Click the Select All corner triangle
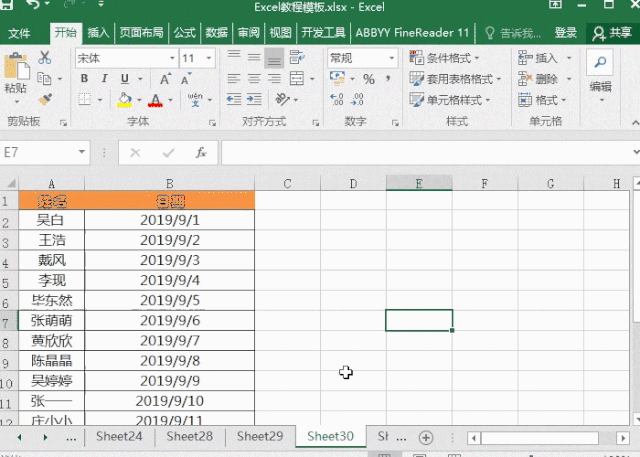The width and height of the screenshot is (640, 457). point(11,184)
